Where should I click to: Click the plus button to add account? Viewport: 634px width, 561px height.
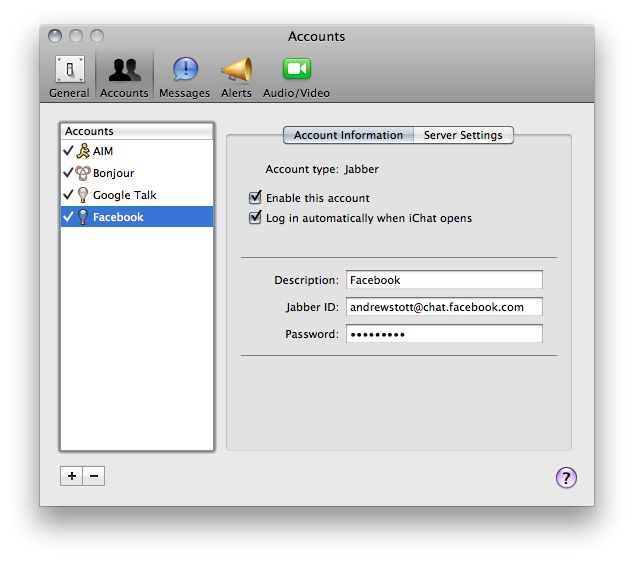click(x=71, y=477)
